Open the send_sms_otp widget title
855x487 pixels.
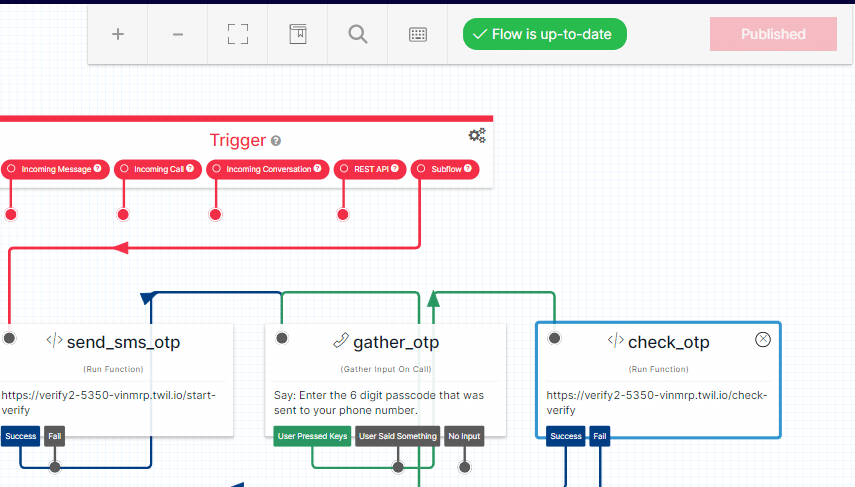(x=123, y=342)
